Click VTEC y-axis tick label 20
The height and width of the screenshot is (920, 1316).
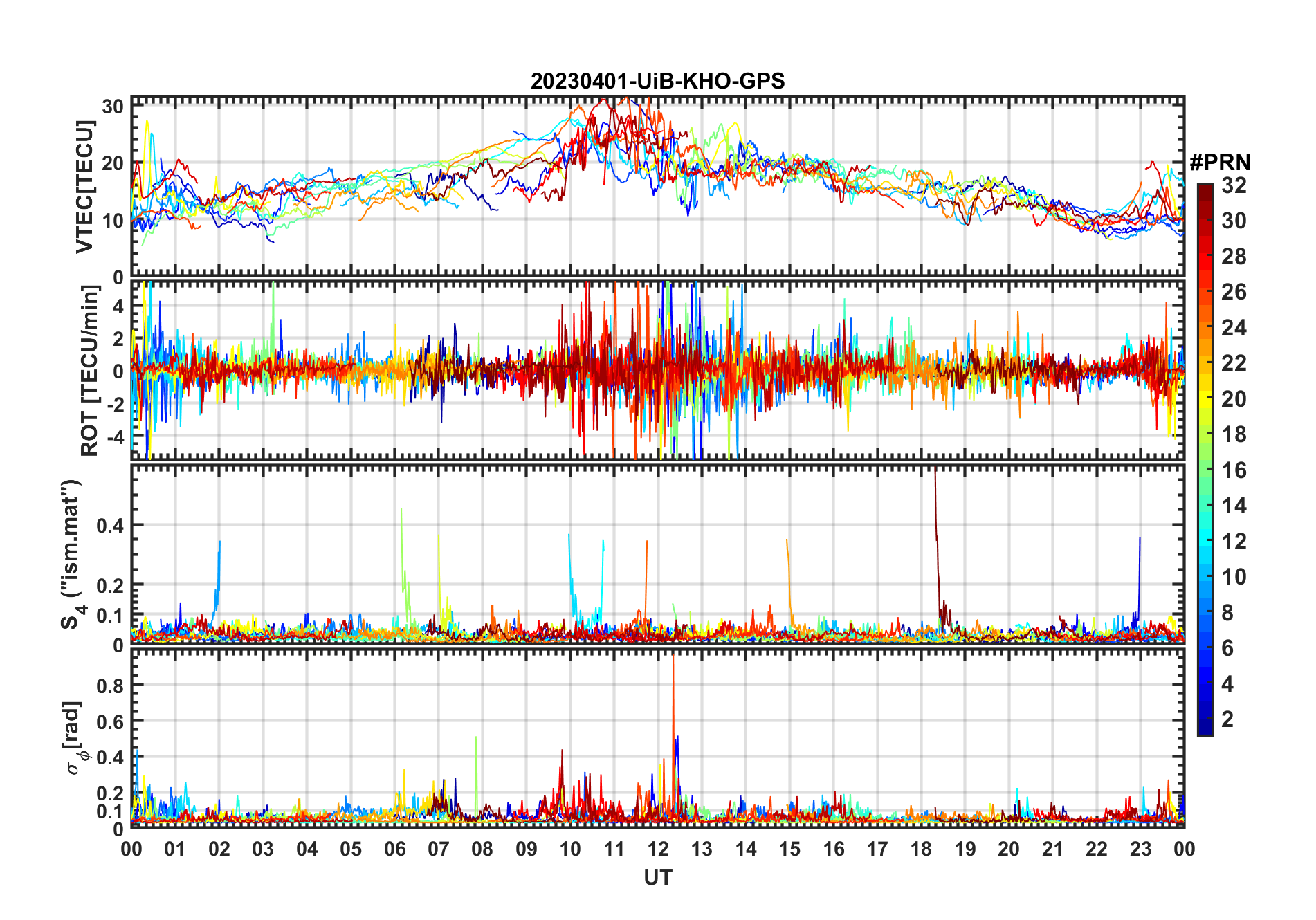tap(113, 164)
